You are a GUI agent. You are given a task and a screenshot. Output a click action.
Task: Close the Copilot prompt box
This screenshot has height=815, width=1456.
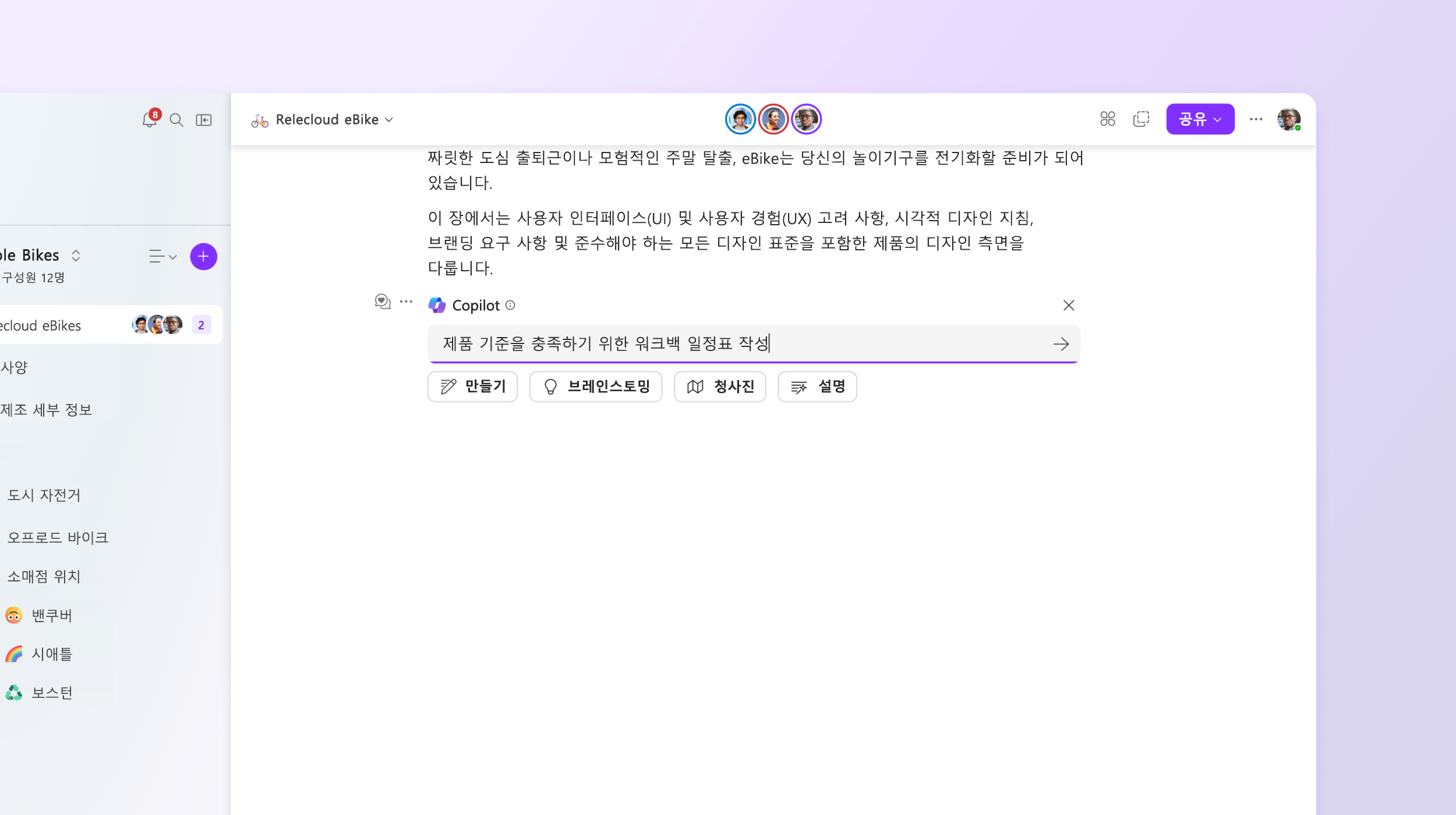pos(1068,305)
